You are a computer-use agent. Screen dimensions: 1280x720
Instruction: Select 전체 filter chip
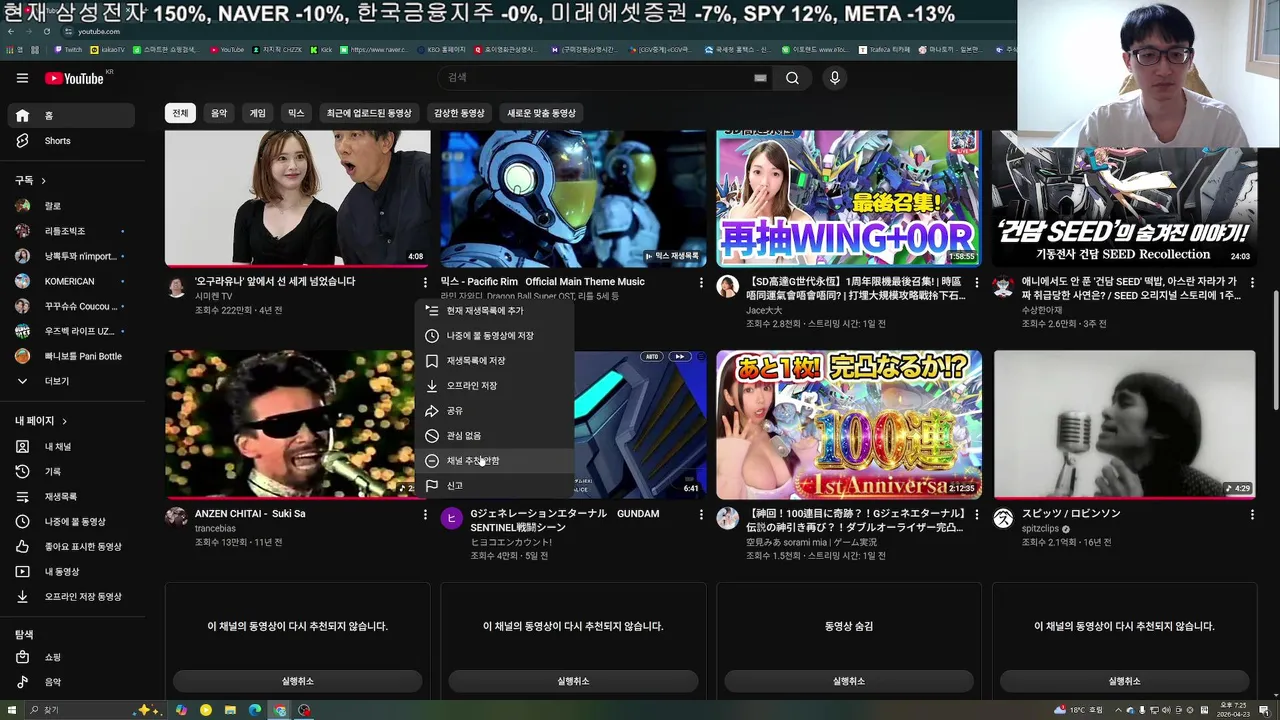(180, 114)
